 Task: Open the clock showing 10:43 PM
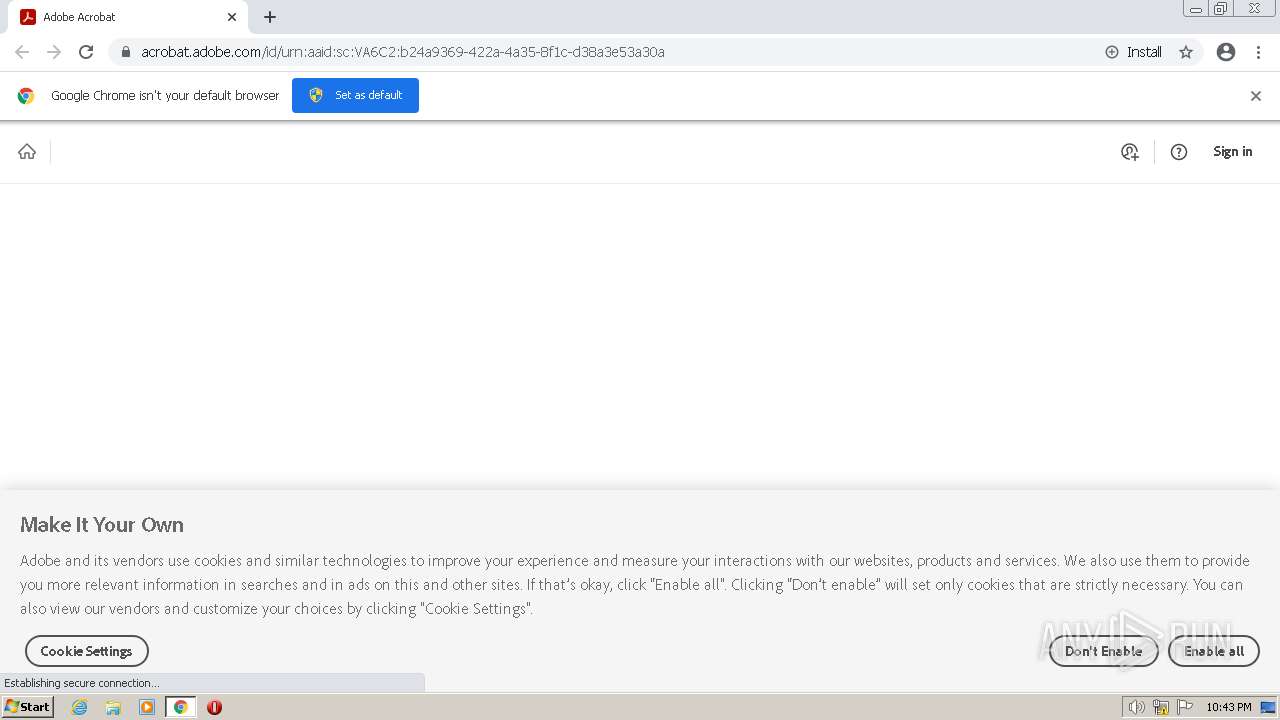pos(1228,707)
